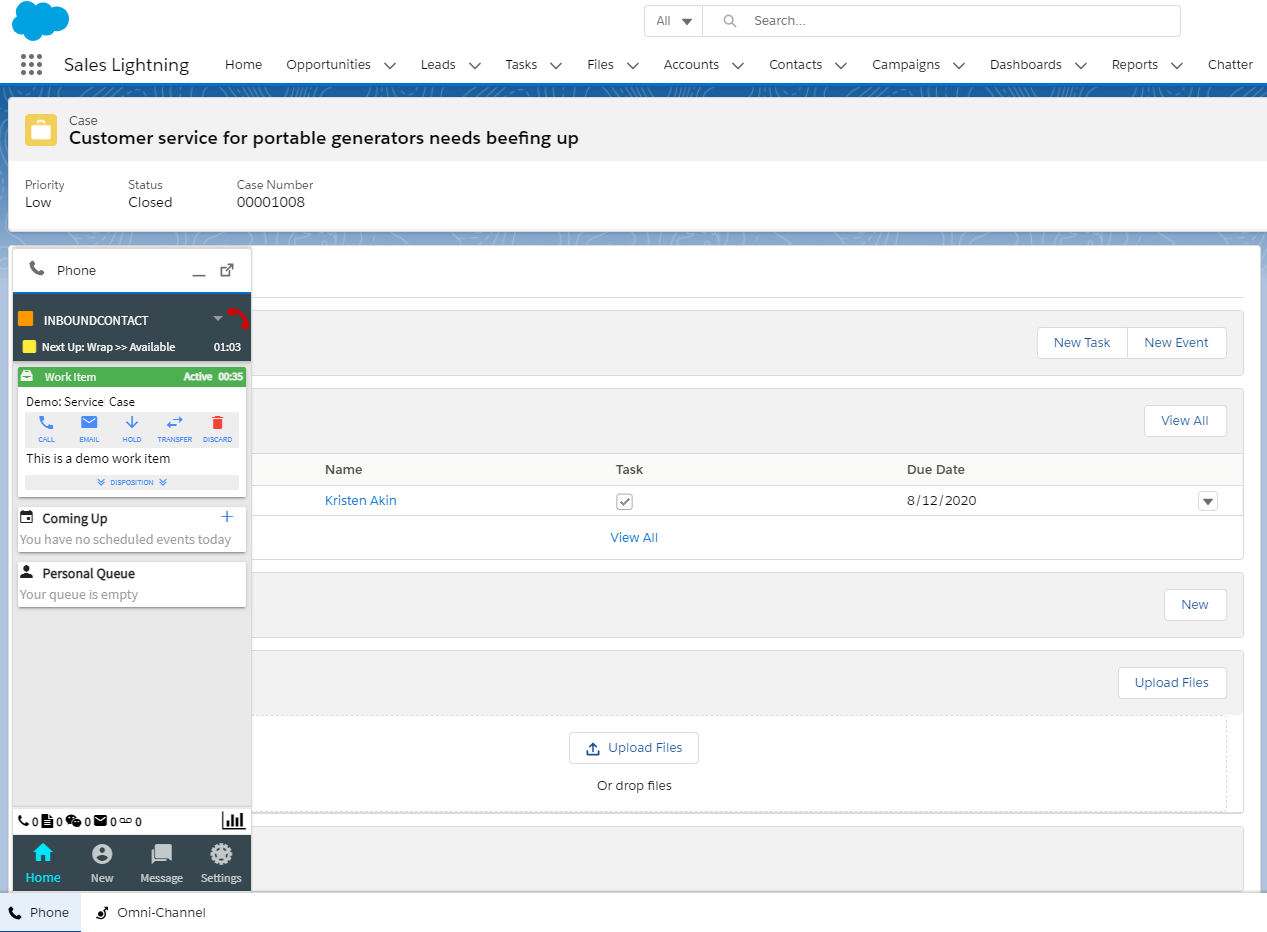This screenshot has width=1267, height=932.
Task: Click the Salesforce cloud logo
Action: pos(41,20)
